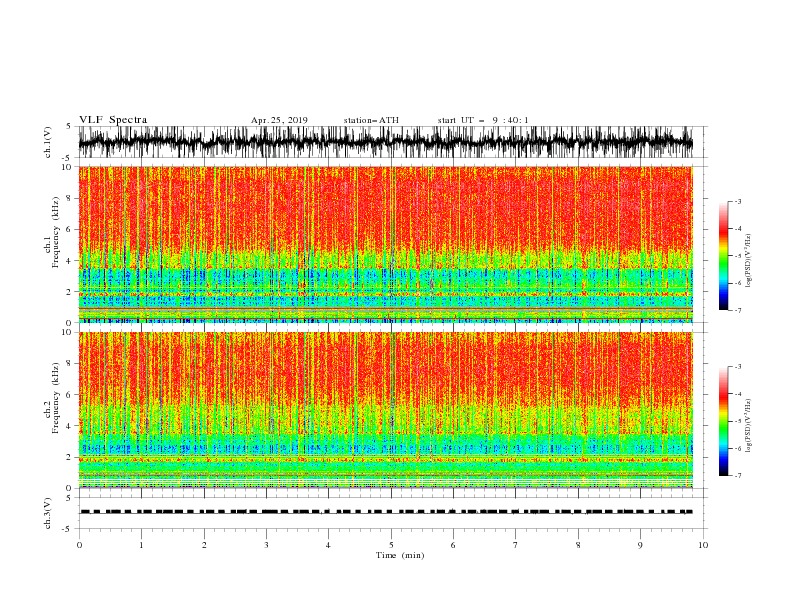Click the "5" tick on ch.1(V) axis

click(69, 126)
